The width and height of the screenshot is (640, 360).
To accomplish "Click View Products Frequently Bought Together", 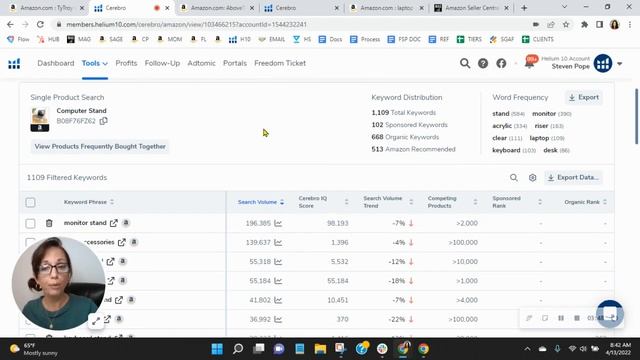I will click(x=100, y=147).
